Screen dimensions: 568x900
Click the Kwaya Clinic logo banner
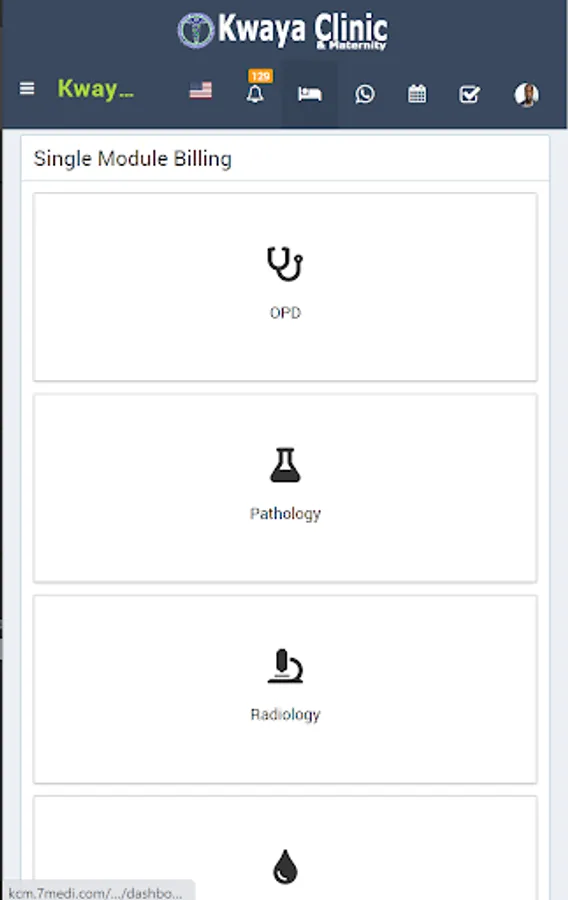(283, 30)
